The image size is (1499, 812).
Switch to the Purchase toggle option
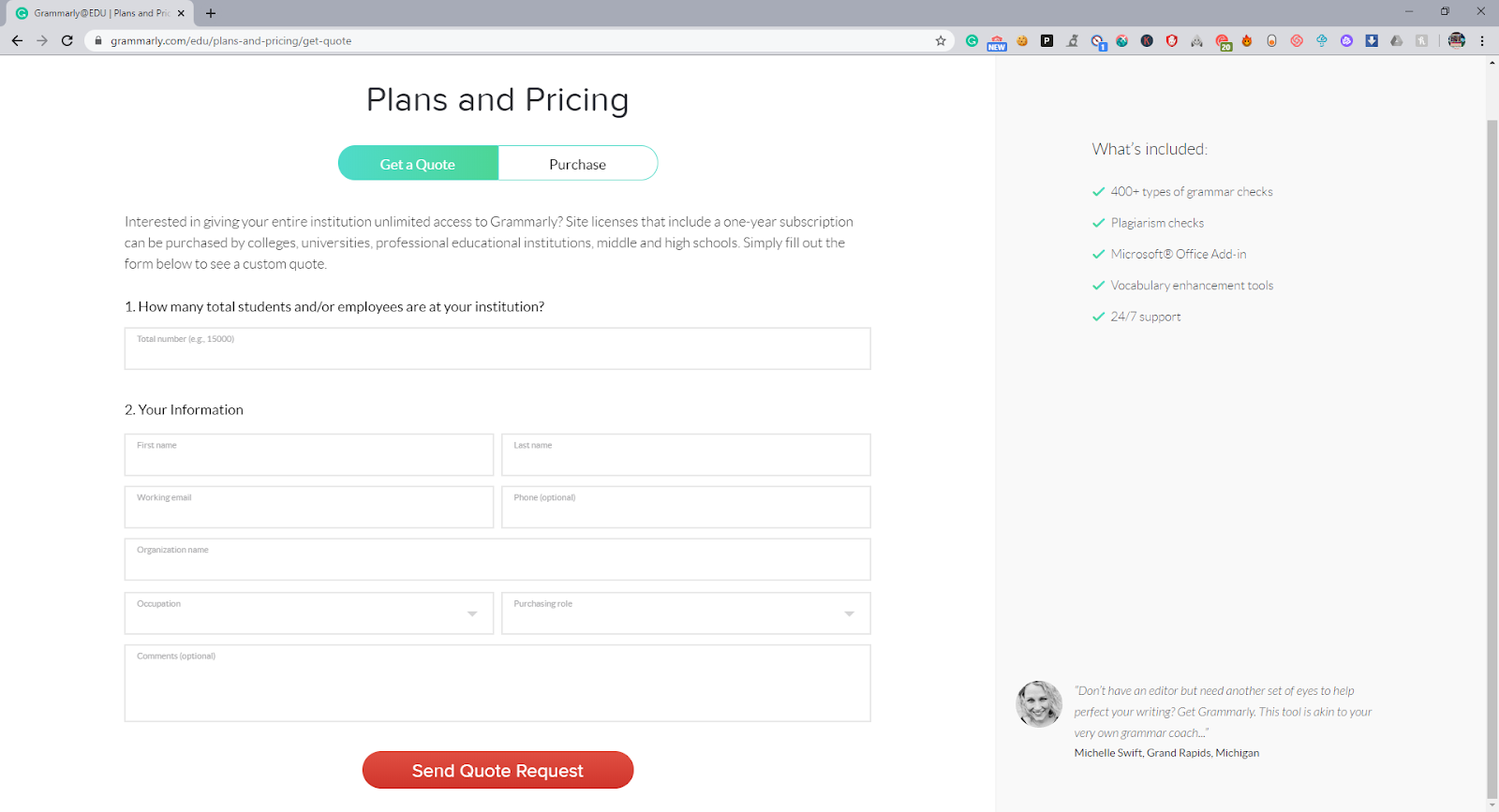coord(578,164)
